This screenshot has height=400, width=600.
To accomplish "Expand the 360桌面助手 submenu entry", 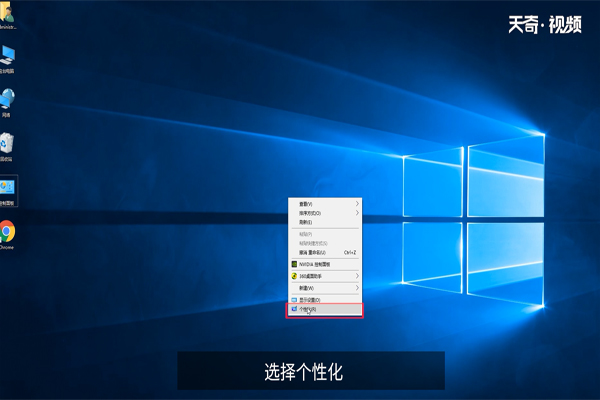I will coord(324,276).
